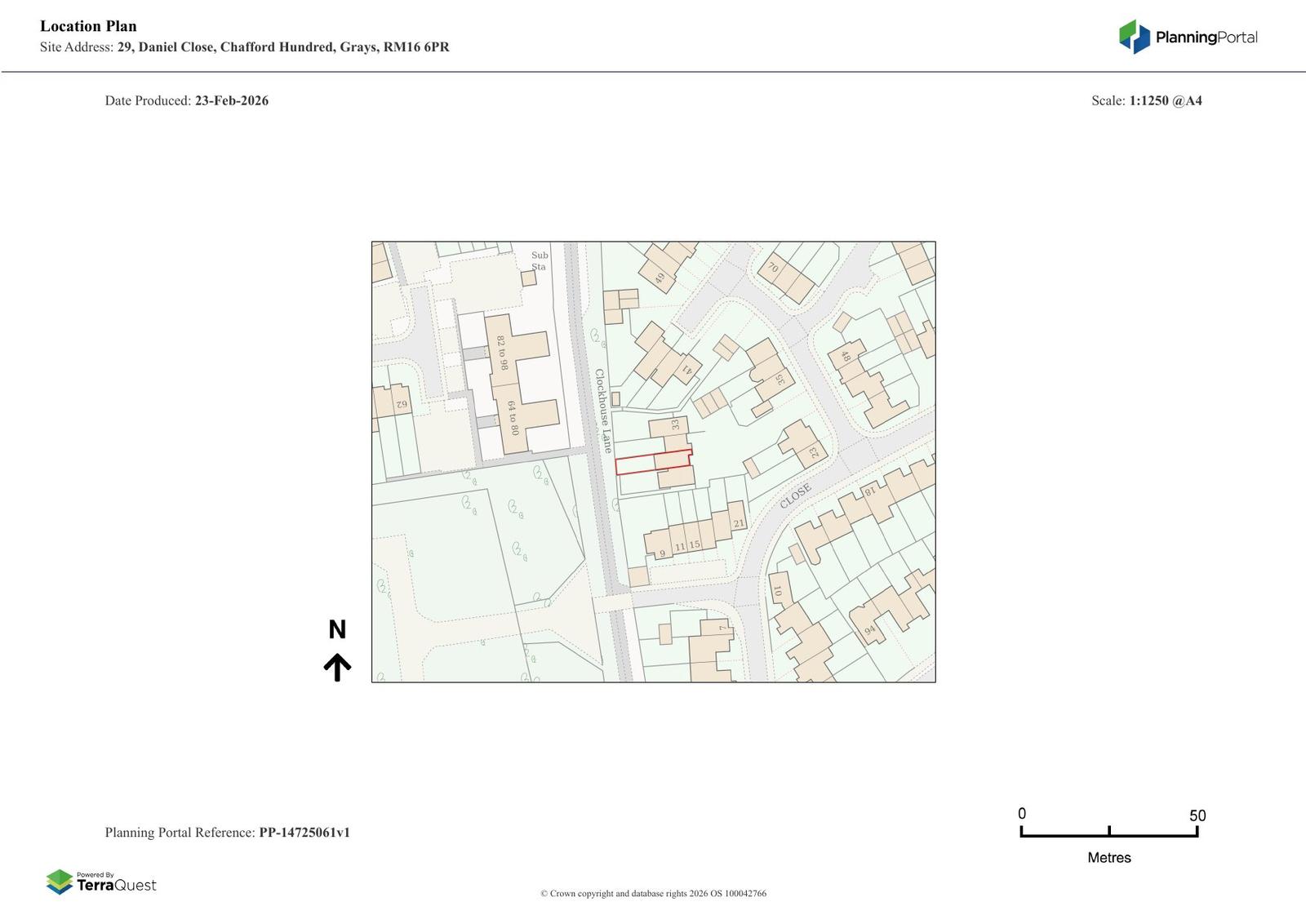Click the metres scale bar
Viewport: 1306px width, 924px height.
tap(1108, 832)
